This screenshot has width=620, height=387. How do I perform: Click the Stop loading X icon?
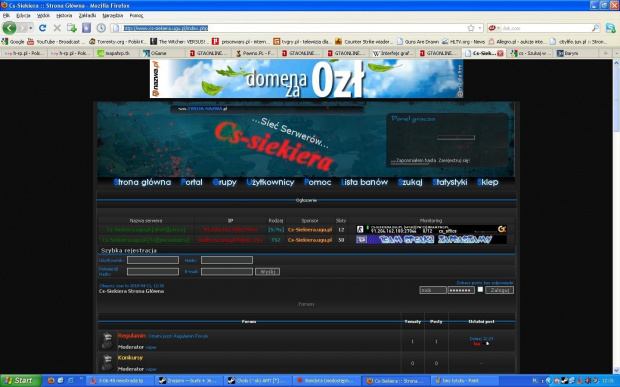(57, 28)
